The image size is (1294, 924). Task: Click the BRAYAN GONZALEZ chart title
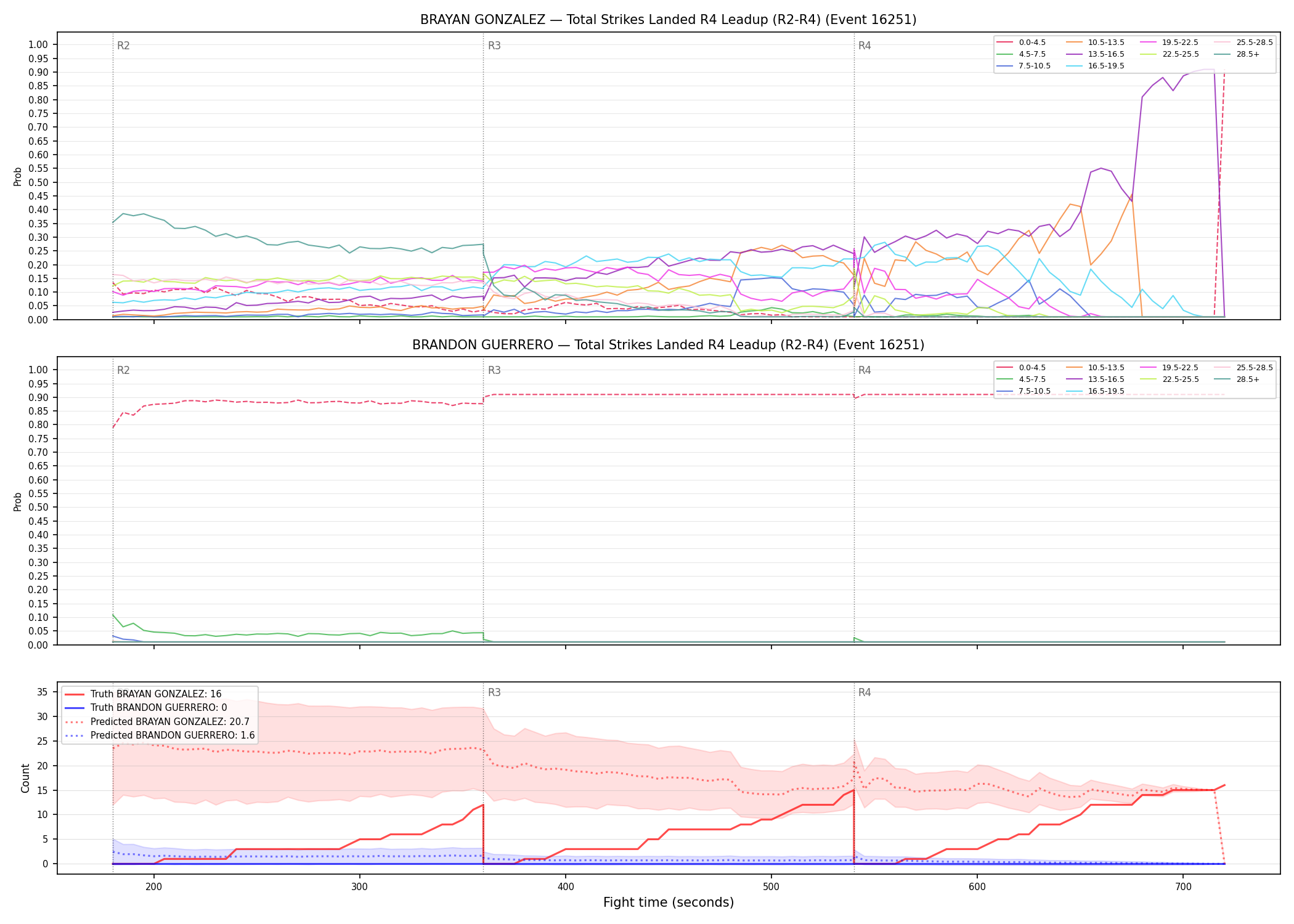coord(668,20)
